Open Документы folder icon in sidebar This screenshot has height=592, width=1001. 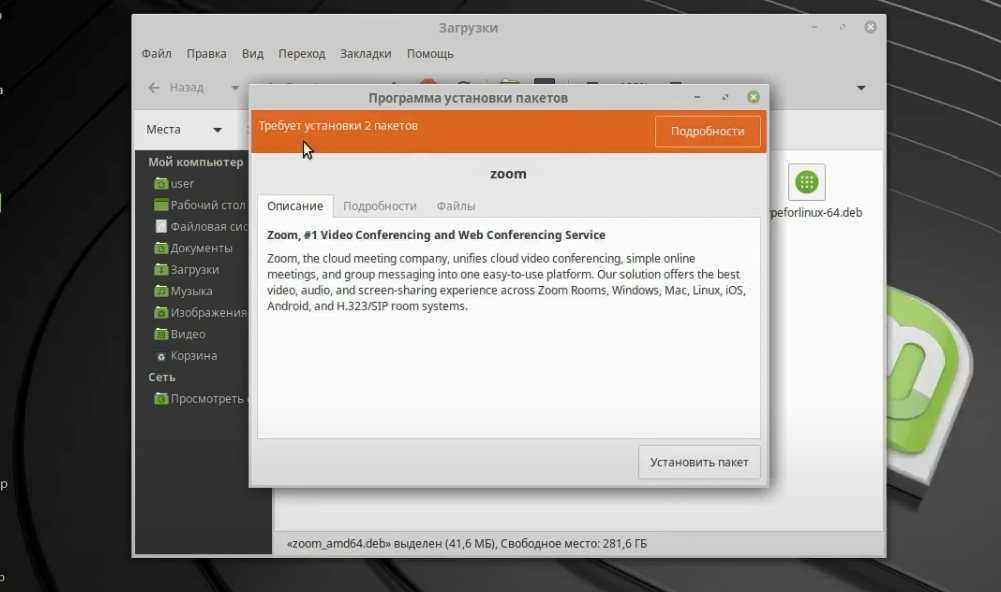pyautogui.click(x=161, y=248)
